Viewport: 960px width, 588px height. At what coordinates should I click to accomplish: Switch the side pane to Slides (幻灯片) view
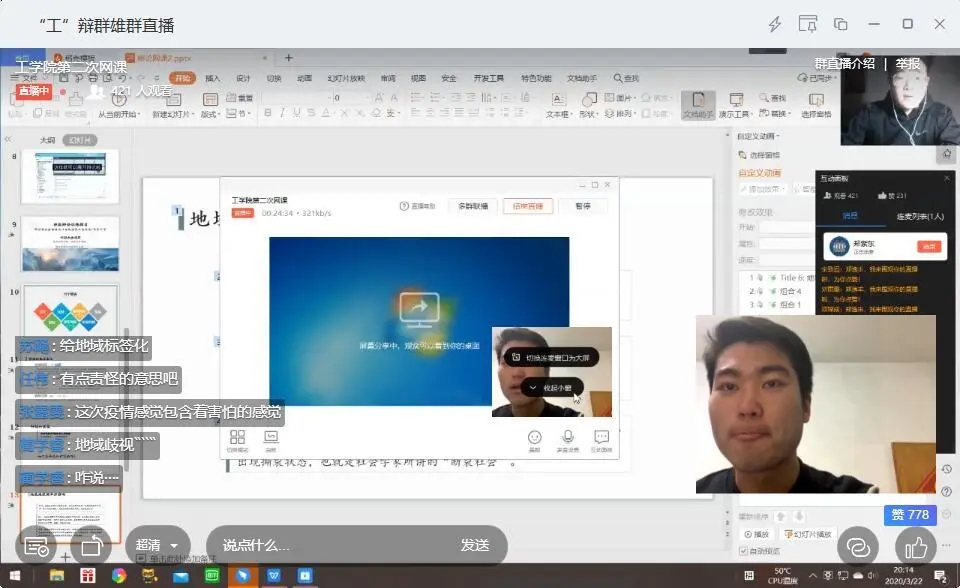pyautogui.click(x=80, y=140)
